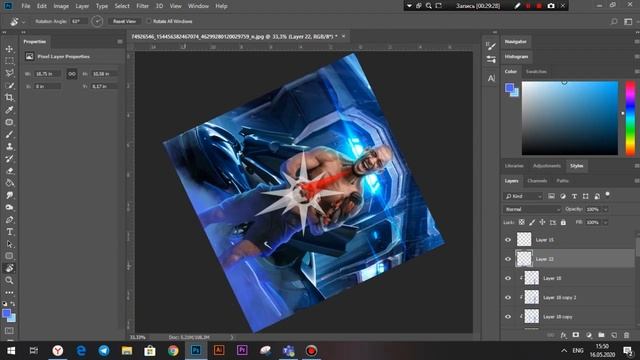Click the Add layer style fx icon
The height and width of the screenshot is (360, 640).
pos(563,335)
